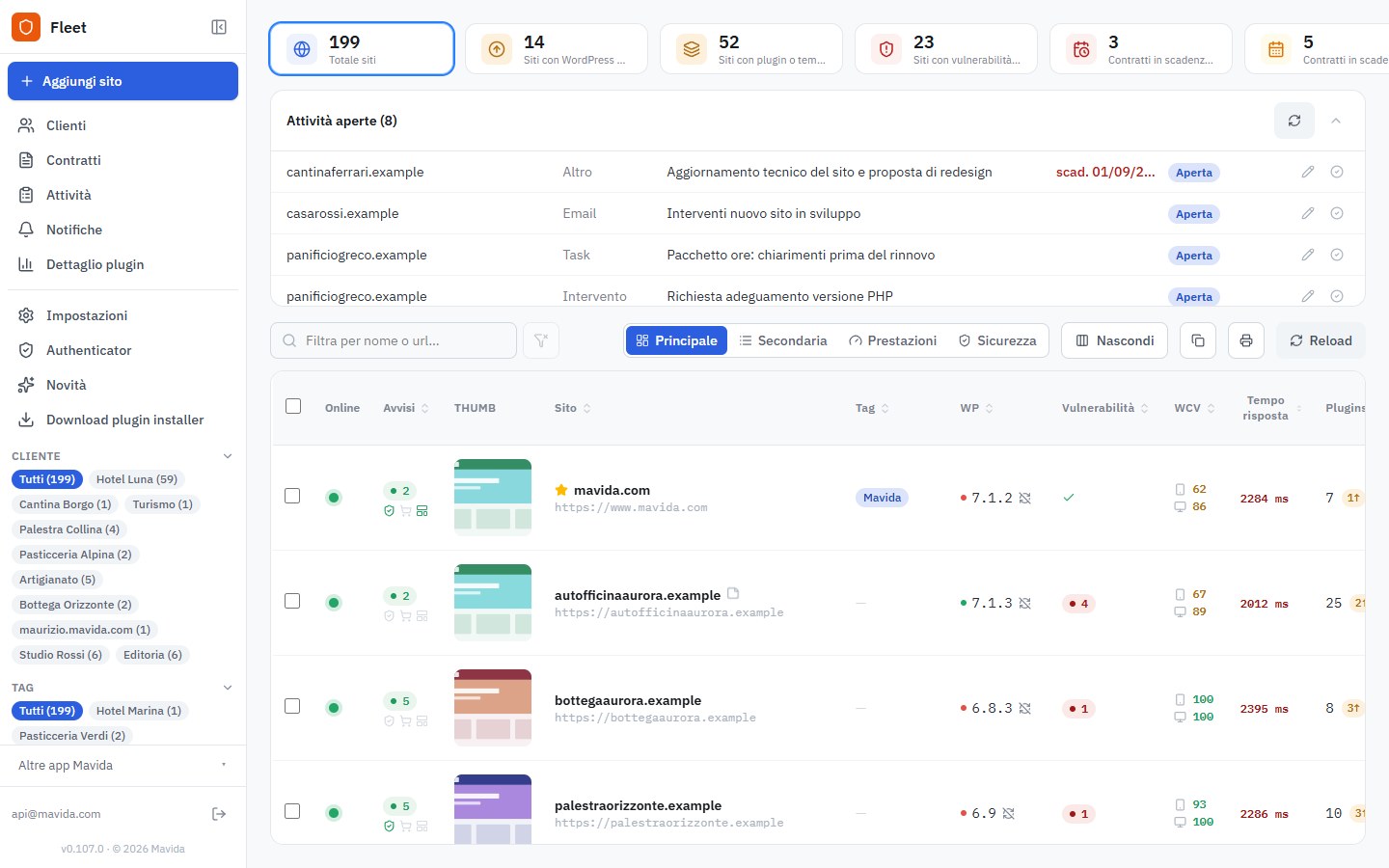Screen dimensions: 1389x868
Task: Open the Siti con vulnerabilità stat card
Action: (946, 49)
